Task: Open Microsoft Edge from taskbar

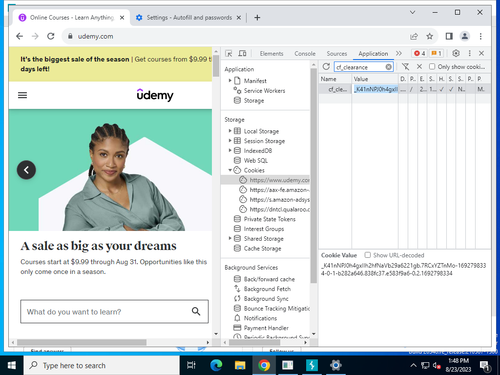Action: 216,365
